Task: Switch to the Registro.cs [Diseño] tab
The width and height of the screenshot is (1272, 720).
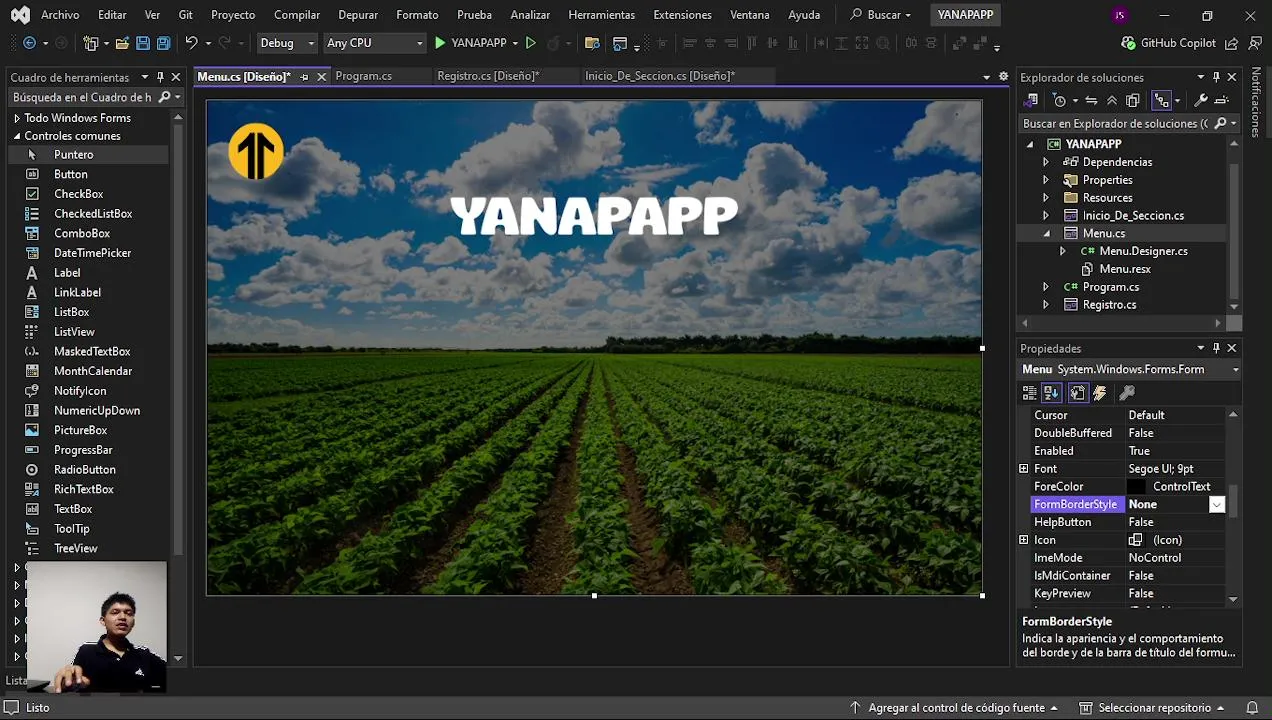Action: [488, 76]
